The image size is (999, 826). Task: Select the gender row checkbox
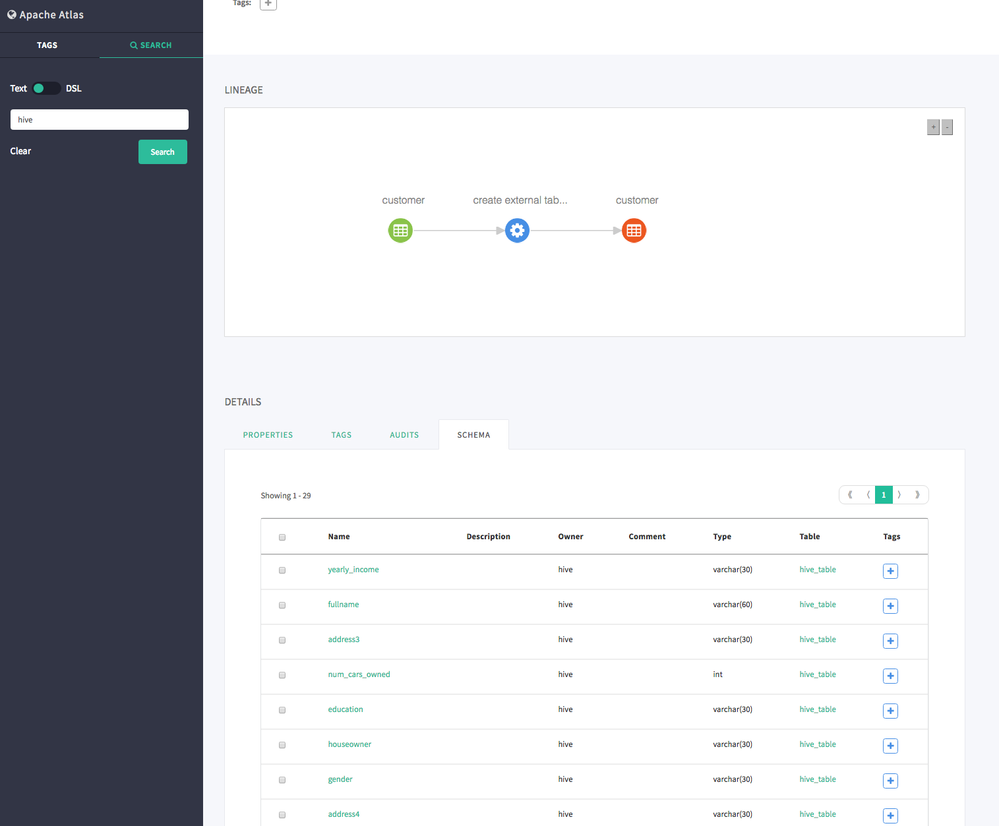pyautogui.click(x=282, y=780)
